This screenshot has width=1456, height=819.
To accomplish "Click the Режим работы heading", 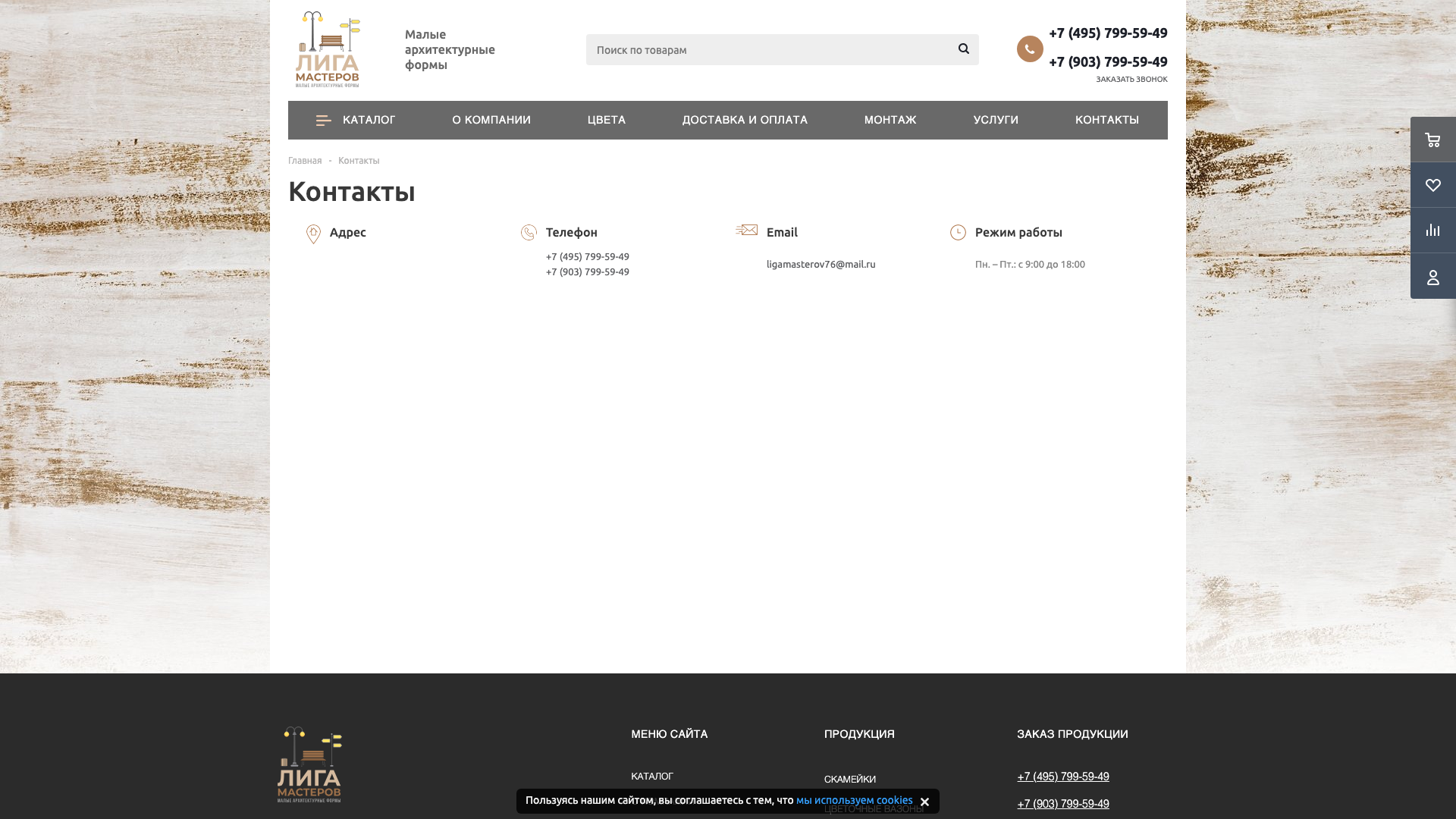I will tap(1018, 232).
